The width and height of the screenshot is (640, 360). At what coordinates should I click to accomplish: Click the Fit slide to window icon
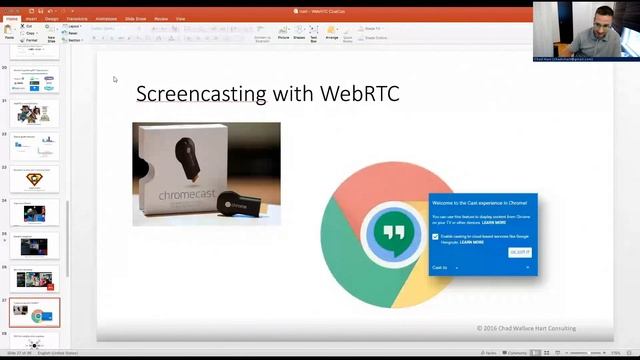click(629, 353)
